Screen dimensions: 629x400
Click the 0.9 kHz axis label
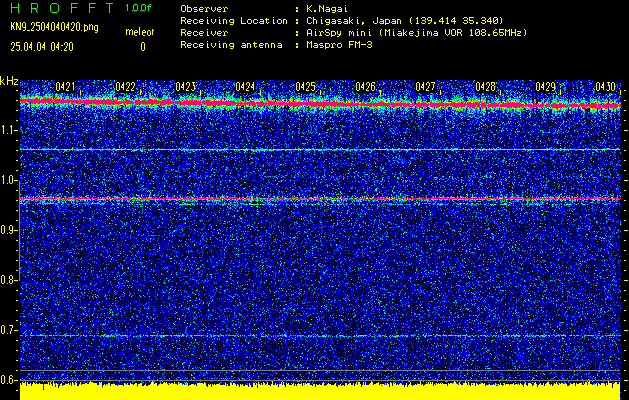tap(8, 230)
